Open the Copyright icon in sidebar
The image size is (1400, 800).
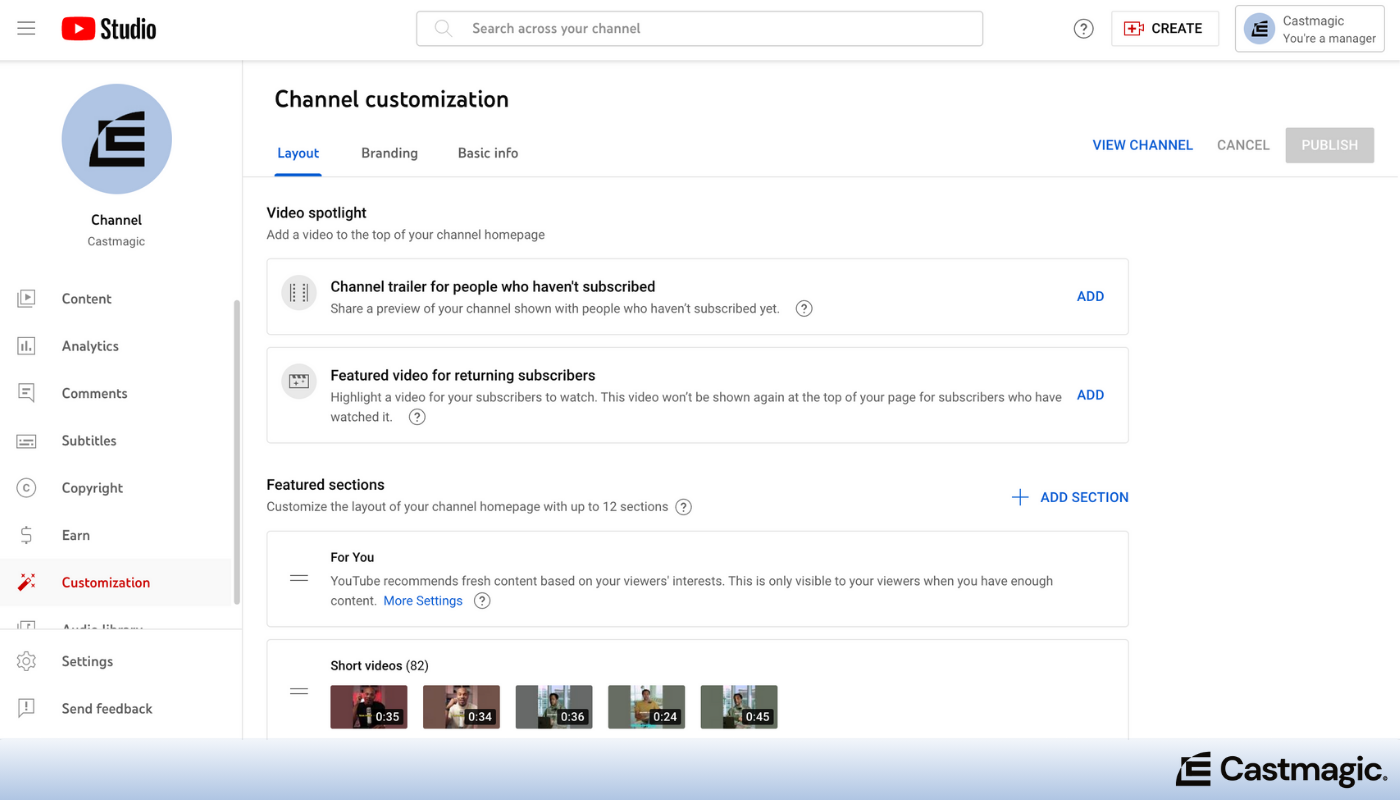coord(26,488)
